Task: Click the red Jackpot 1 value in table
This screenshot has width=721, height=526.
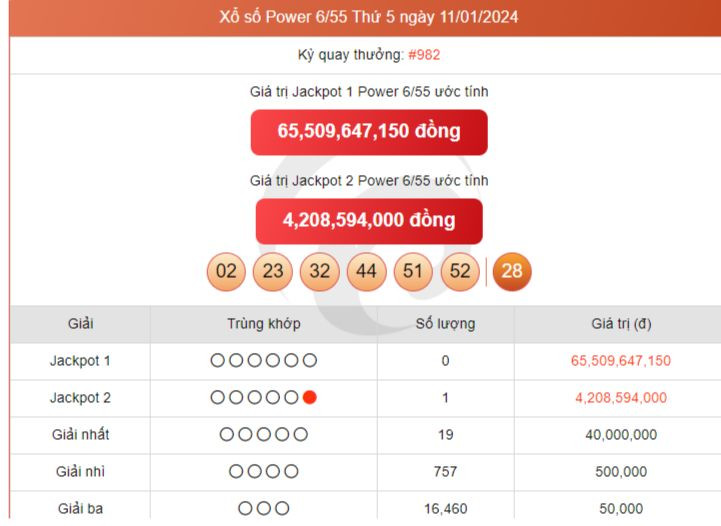Action: [621, 361]
